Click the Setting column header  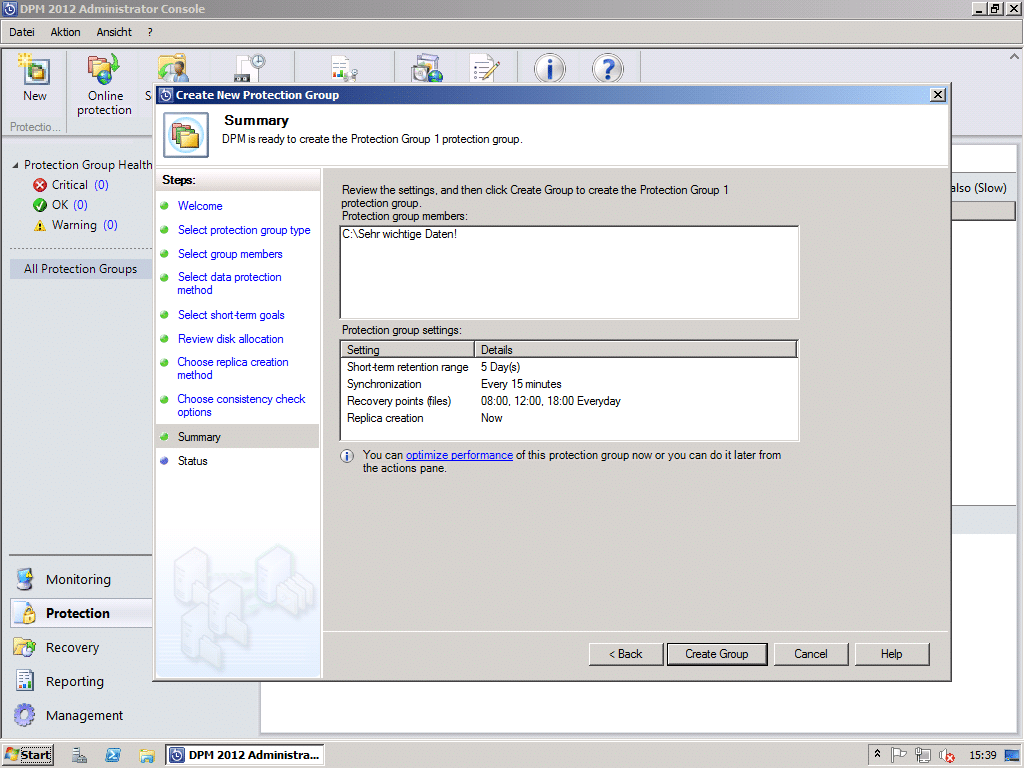(408, 349)
